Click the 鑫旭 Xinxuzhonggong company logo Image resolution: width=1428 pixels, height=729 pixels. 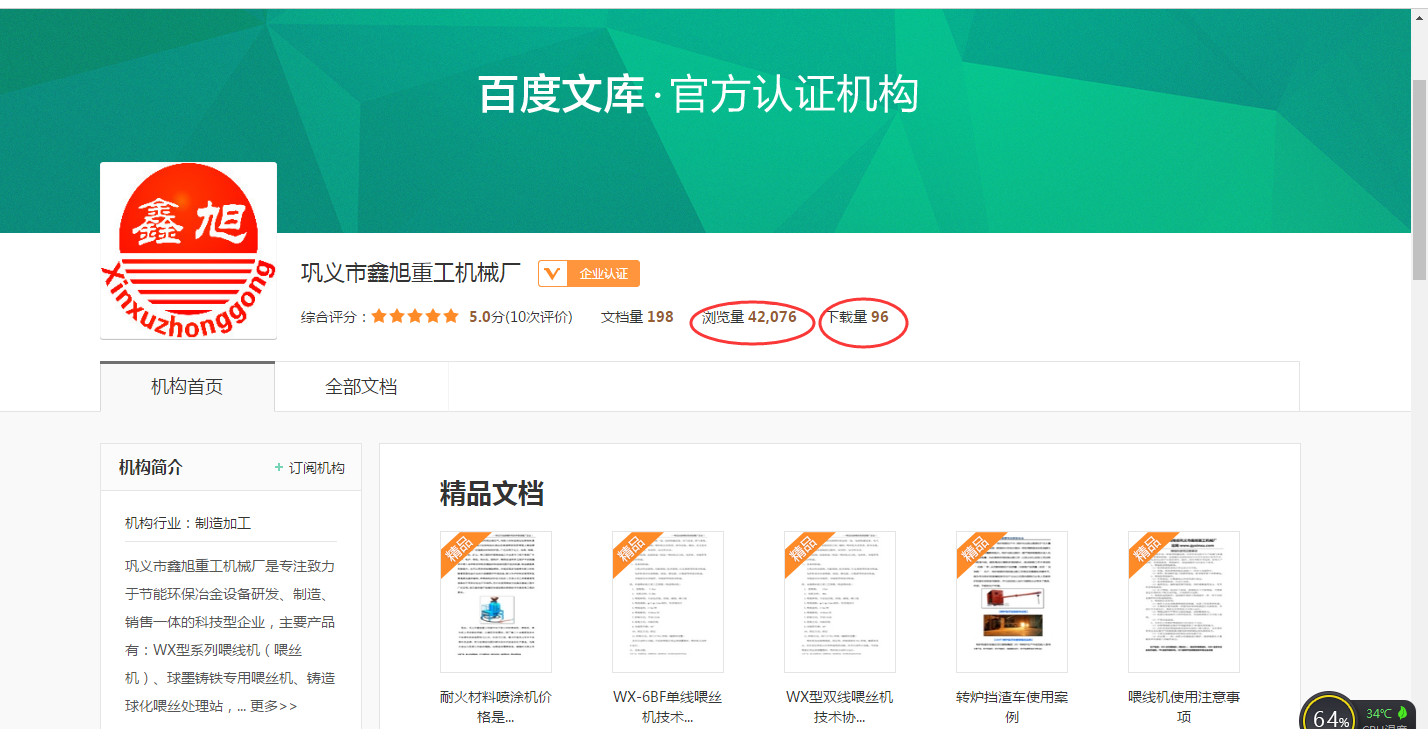188,250
